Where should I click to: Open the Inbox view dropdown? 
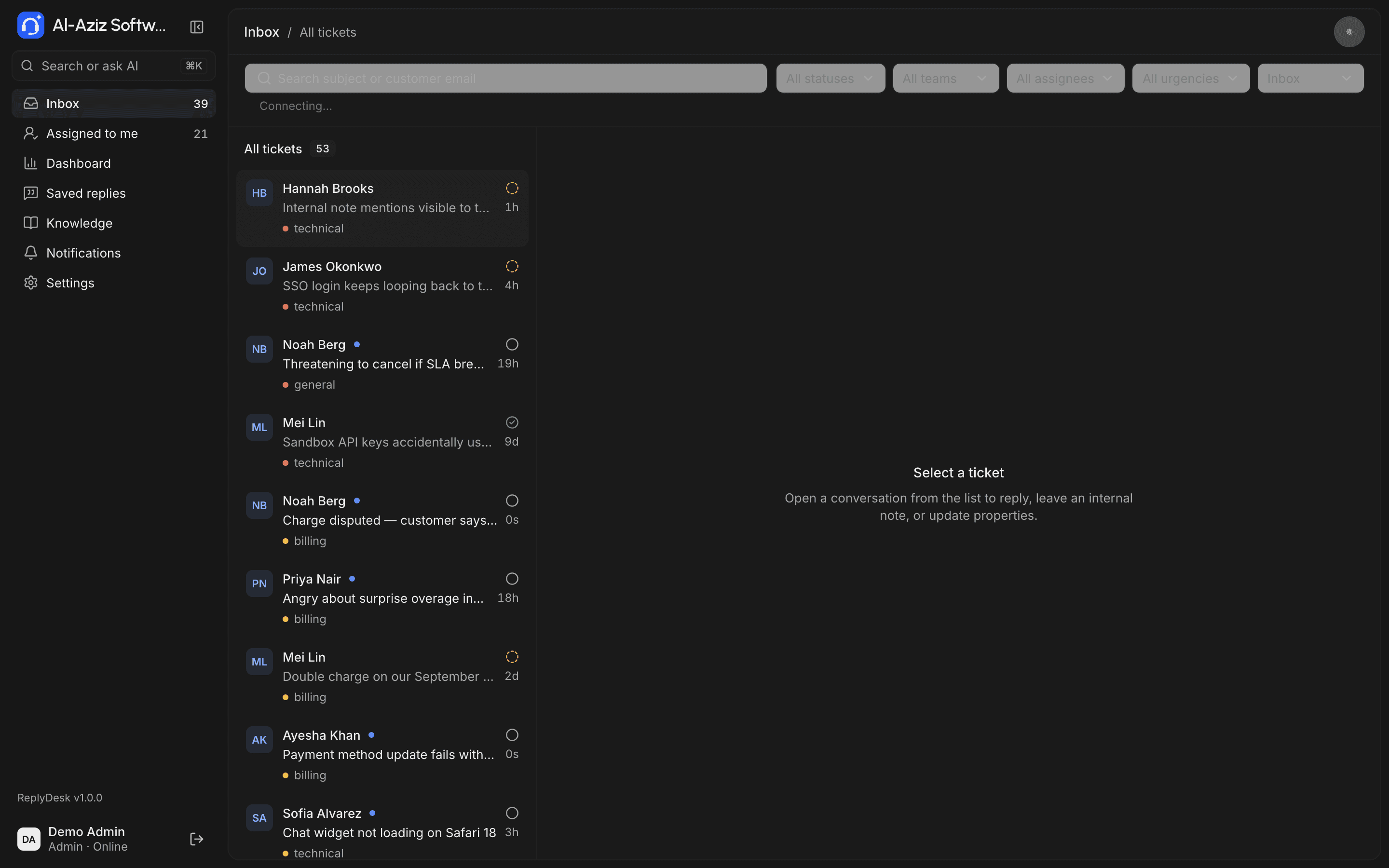(x=1310, y=78)
